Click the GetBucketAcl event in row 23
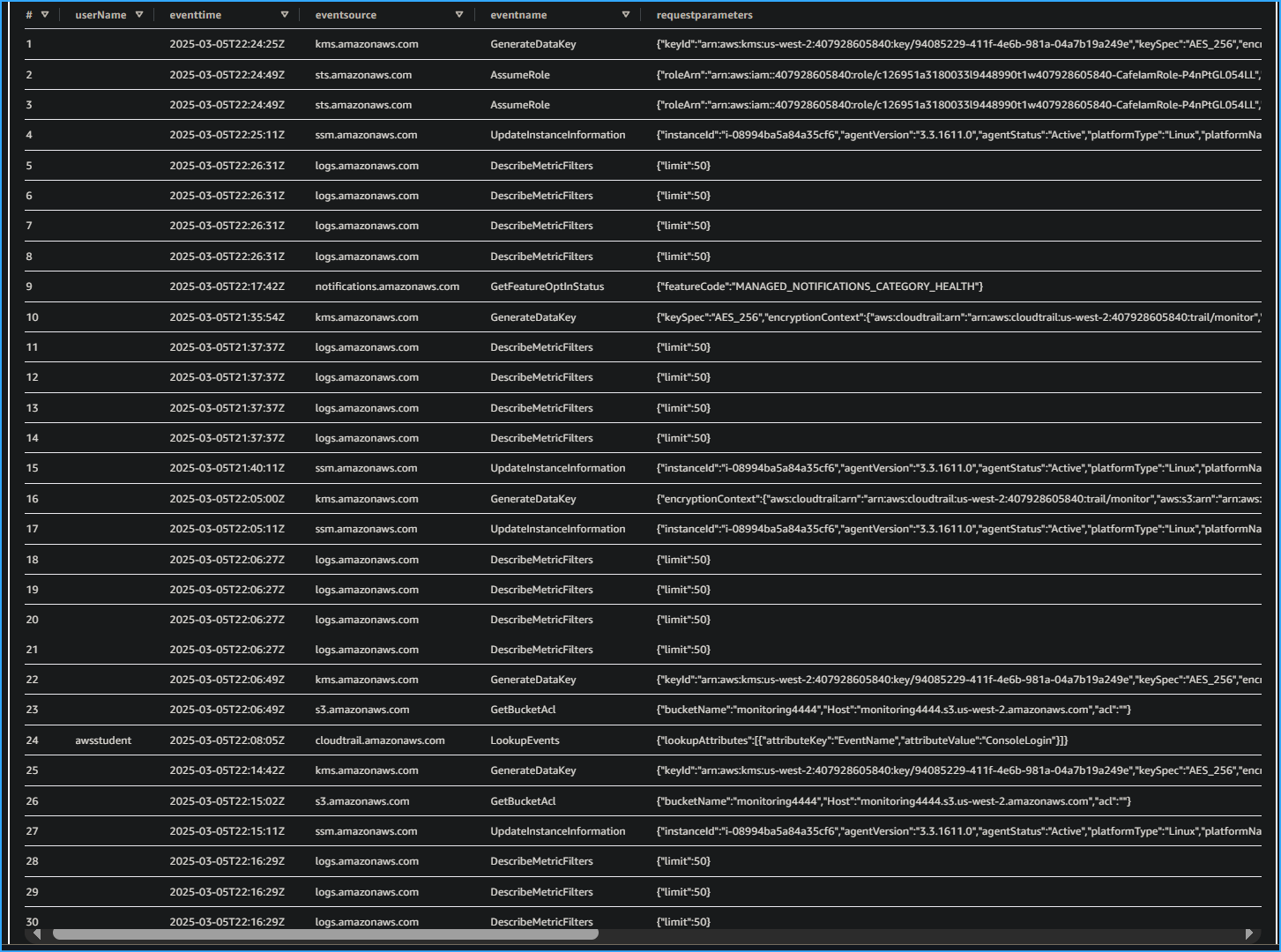The height and width of the screenshot is (952, 1281). click(523, 709)
